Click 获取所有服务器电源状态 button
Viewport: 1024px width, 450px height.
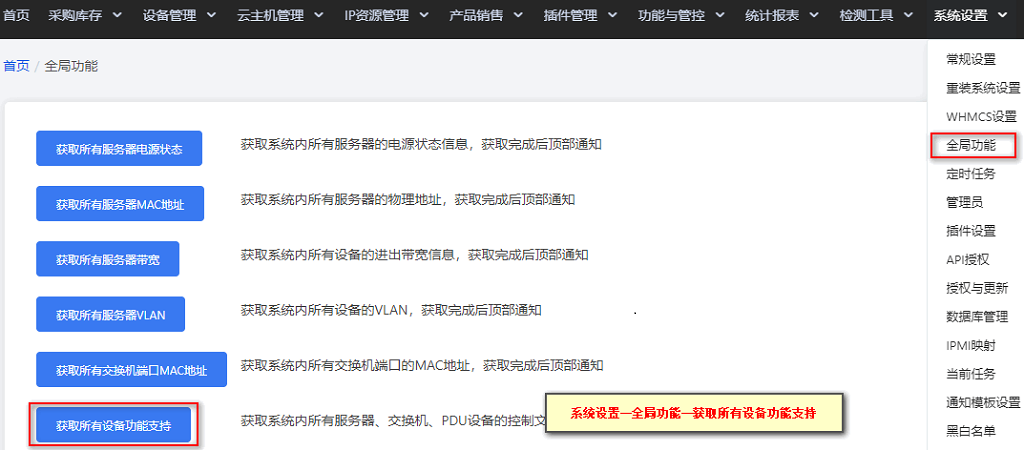click(x=119, y=149)
